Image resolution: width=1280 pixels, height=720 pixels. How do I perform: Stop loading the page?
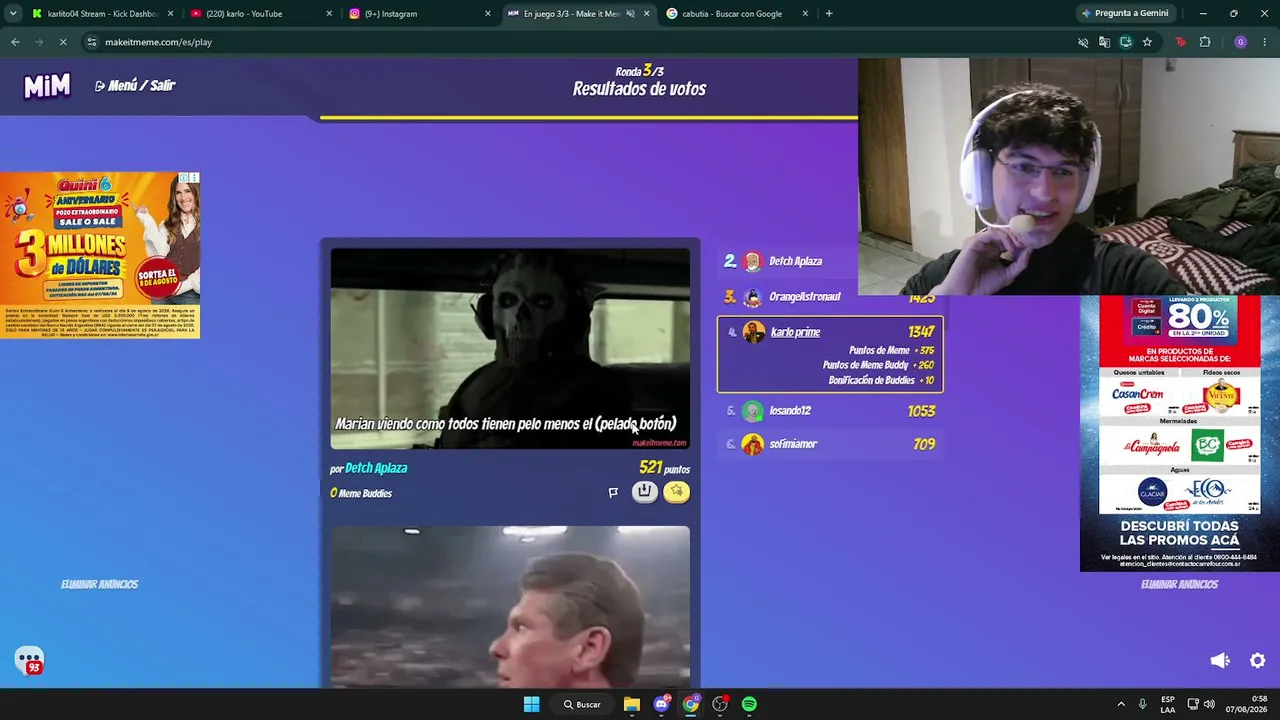(63, 42)
